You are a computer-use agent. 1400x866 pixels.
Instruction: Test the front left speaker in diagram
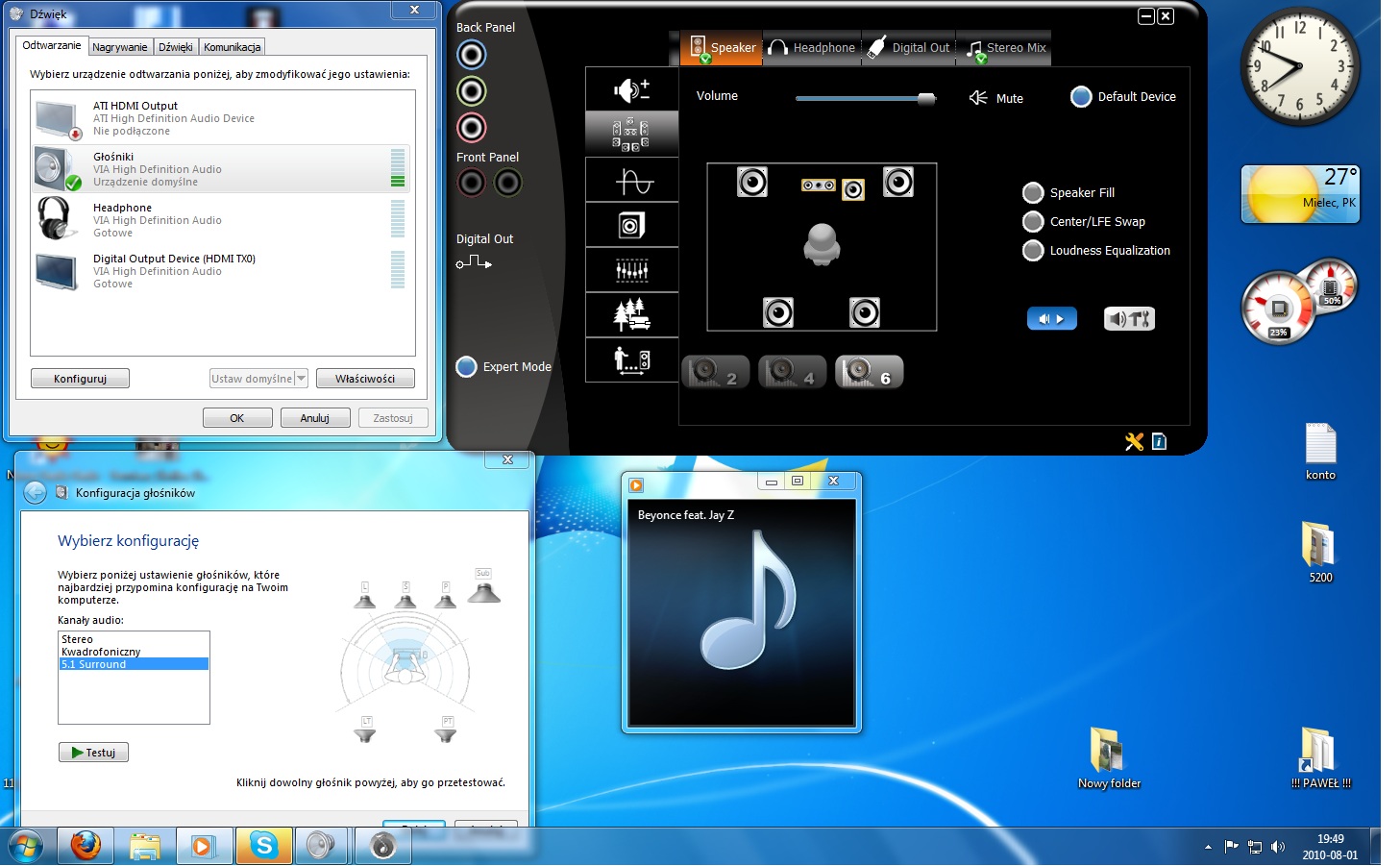[752, 182]
